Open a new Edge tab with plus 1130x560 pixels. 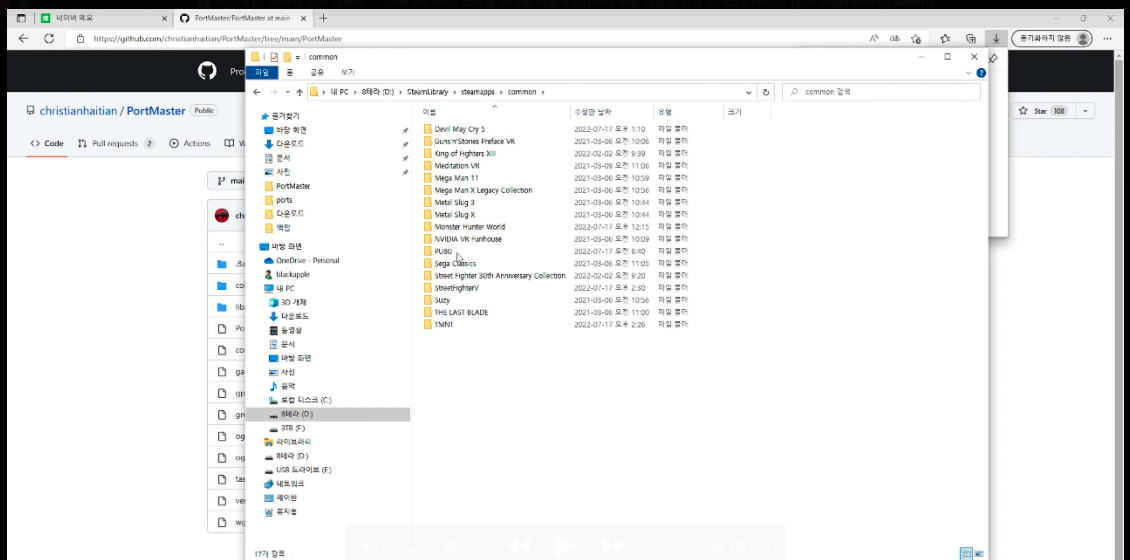[323, 18]
